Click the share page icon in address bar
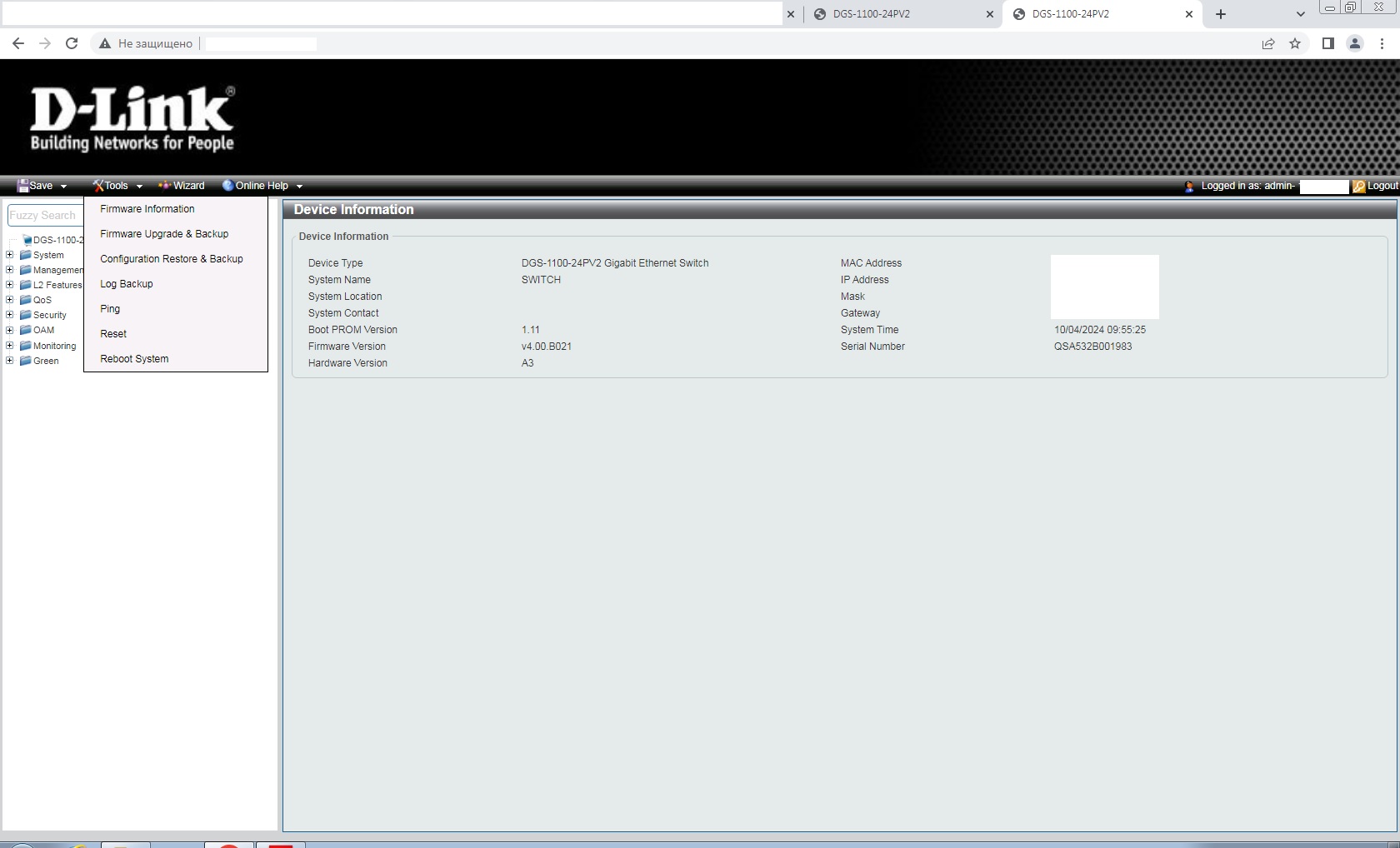Image resolution: width=1400 pixels, height=848 pixels. [1268, 43]
